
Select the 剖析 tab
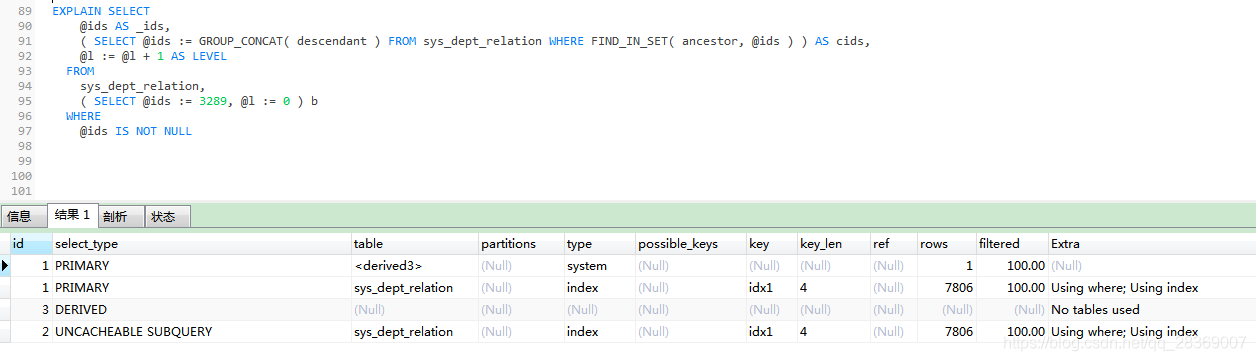pos(115,216)
